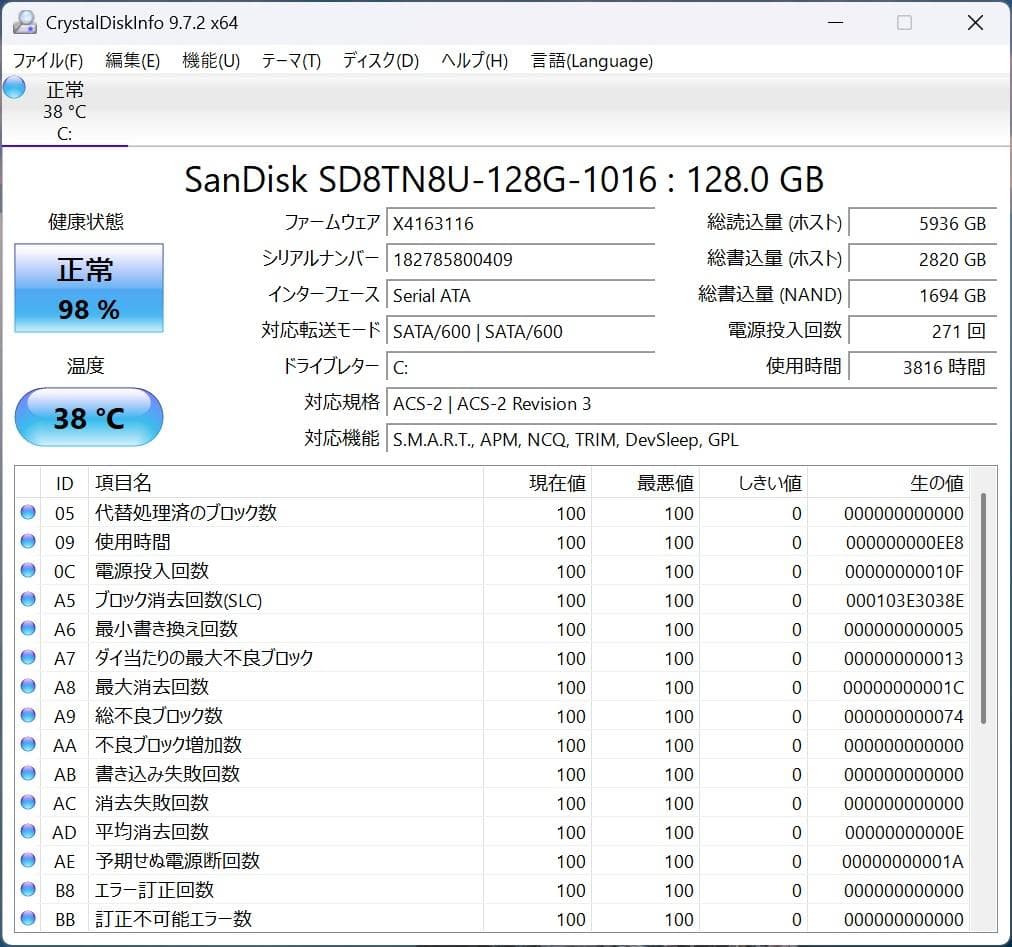Viewport: 1012px width, 947px height.
Task: Click the blue indicator for 書き込み失敗回数
Action: [x=29, y=774]
